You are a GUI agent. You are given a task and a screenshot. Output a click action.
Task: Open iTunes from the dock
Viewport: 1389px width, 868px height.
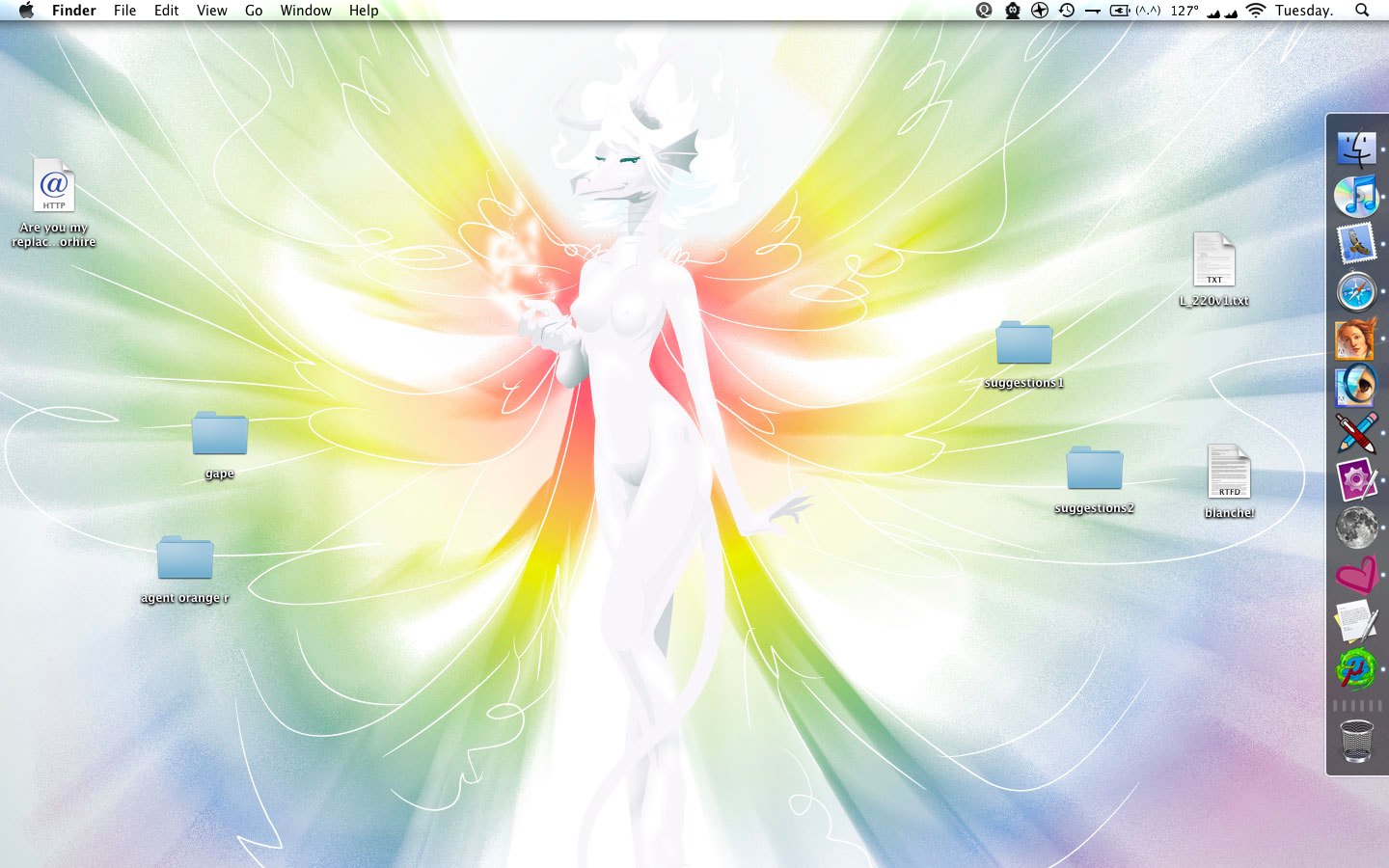coord(1356,196)
